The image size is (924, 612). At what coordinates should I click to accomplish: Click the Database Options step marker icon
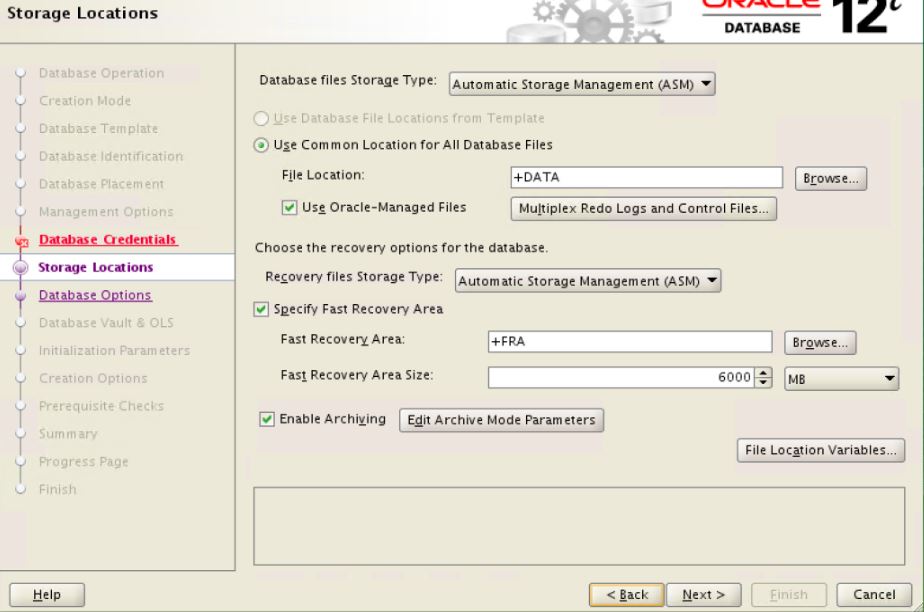pos(21,295)
